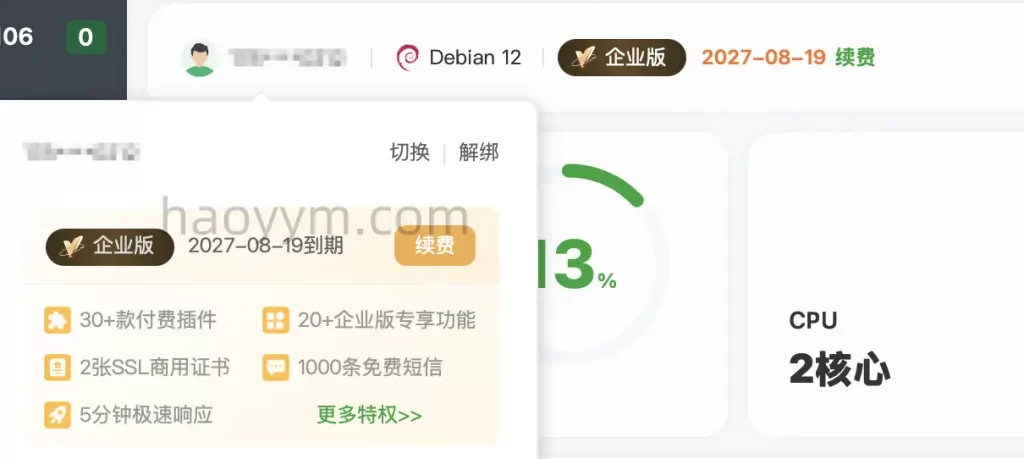Click the Debian 12 system label
The width and height of the screenshot is (1024, 459).
click(475, 57)
